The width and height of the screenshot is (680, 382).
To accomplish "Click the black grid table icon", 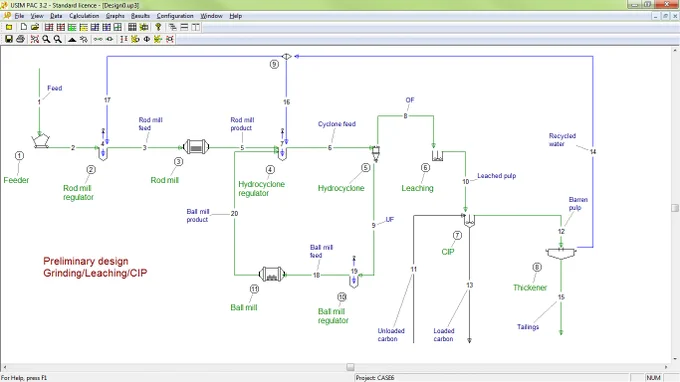I will 132,27.
